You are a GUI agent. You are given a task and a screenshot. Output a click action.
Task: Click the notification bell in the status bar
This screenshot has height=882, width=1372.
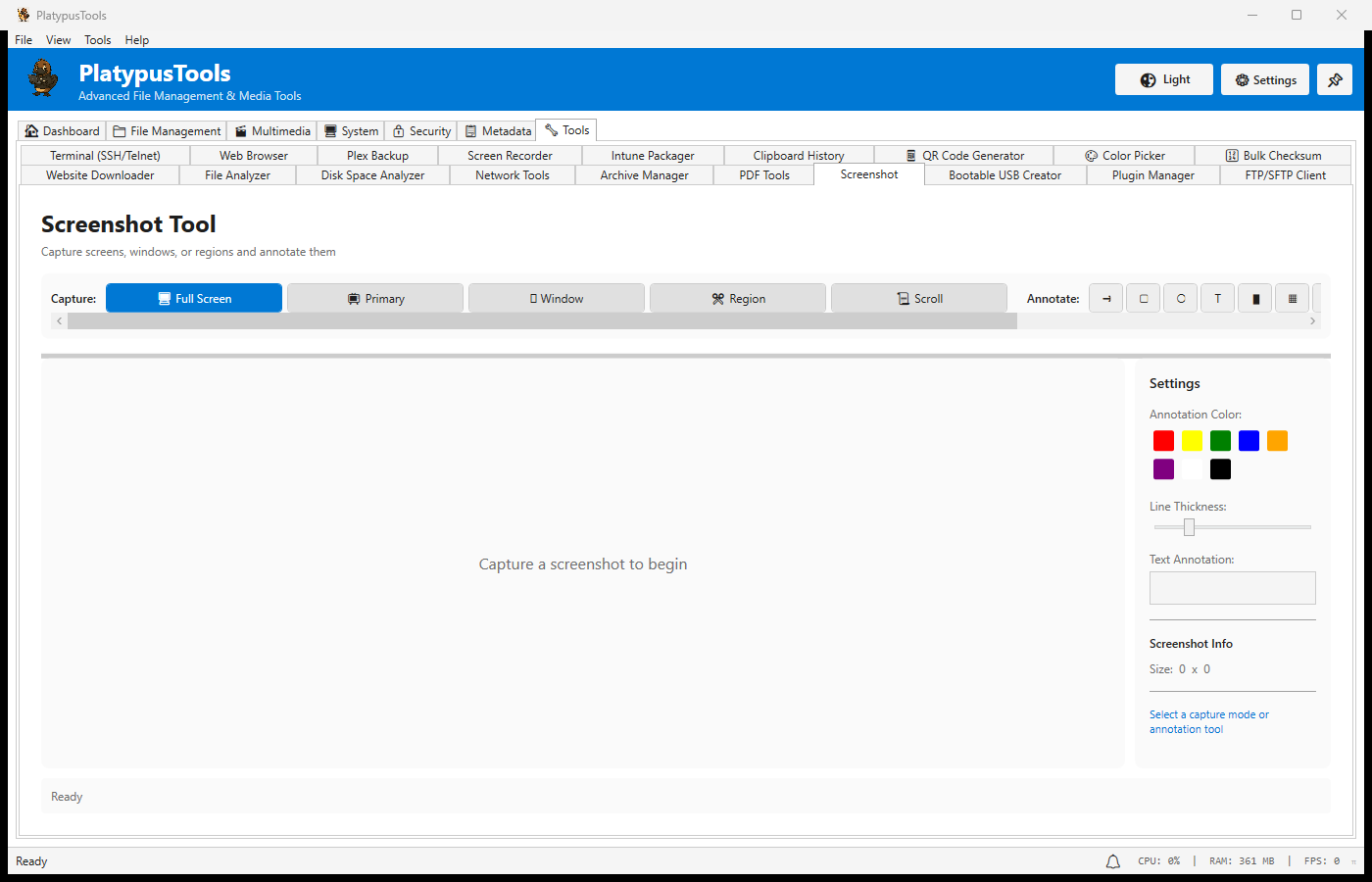pyautogui.click(x=1112, y=860)
